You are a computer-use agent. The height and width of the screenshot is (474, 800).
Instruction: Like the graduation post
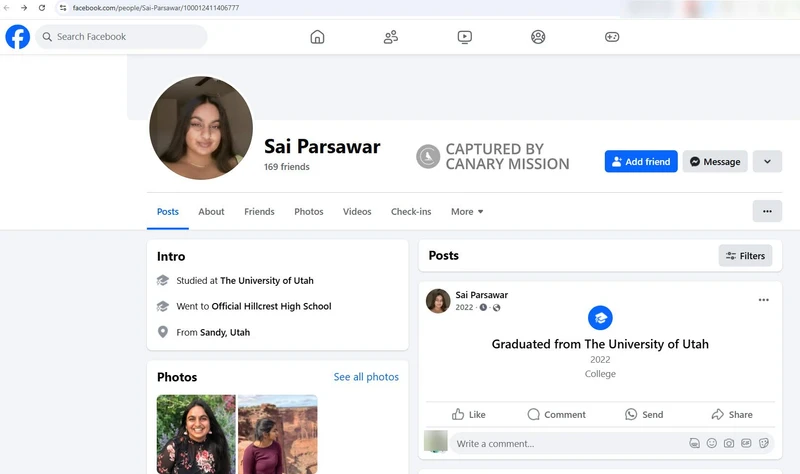[468, 414]
